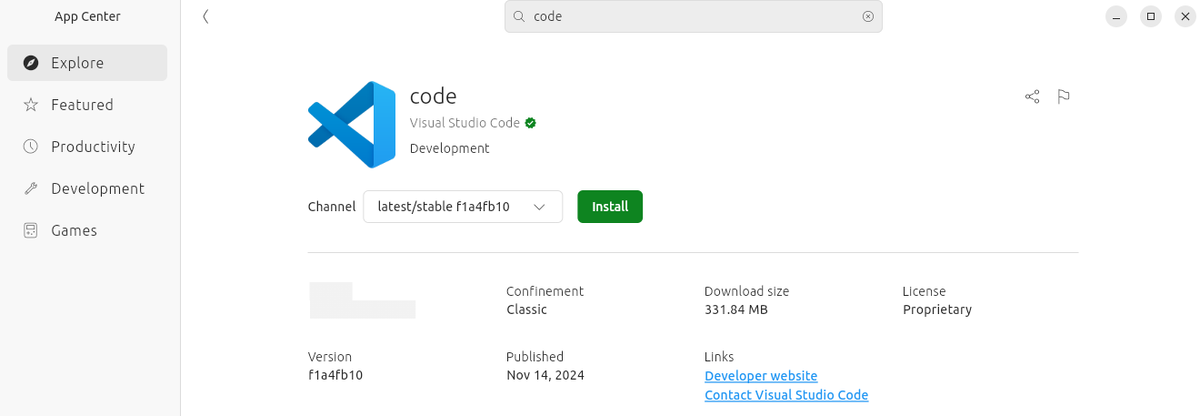Image resolution: width=1200 pixels, height=416 pixels.
Task: Open the Developer website link
Action: [x=761, y=376]
